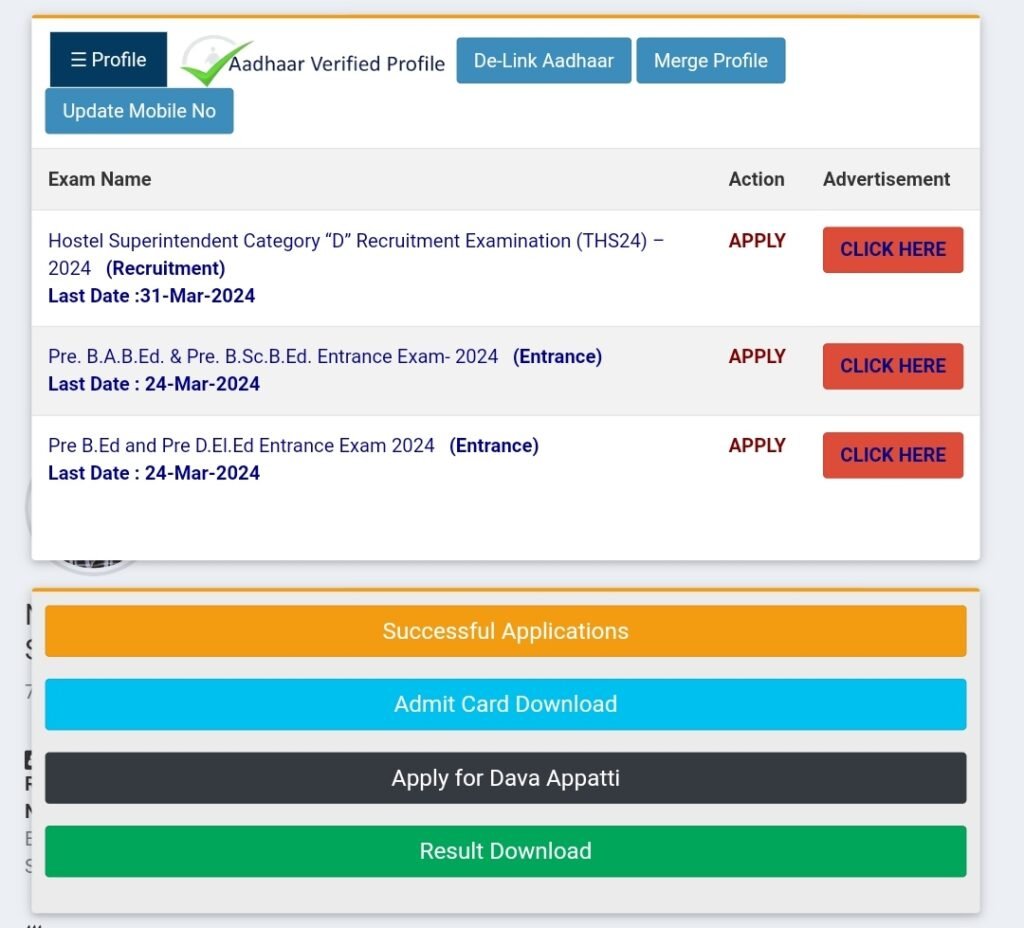Screen dimensions: 1024x928
Task: Click the Advertisement column header
Action: [x=886, y=180]
